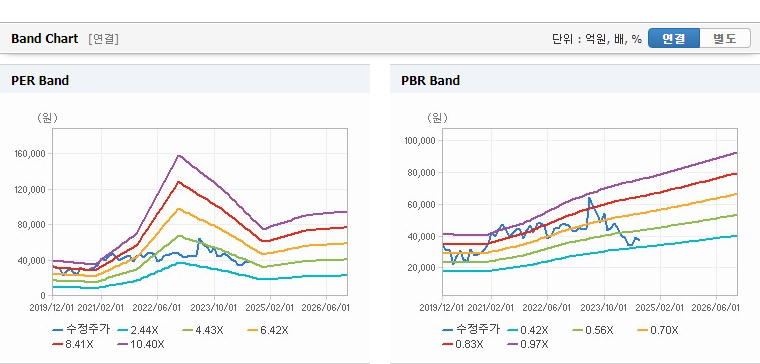This screenshot has width=760, height=364.
Task: Toggle the 8.41X series in PER legend
Action: point(73,345)
